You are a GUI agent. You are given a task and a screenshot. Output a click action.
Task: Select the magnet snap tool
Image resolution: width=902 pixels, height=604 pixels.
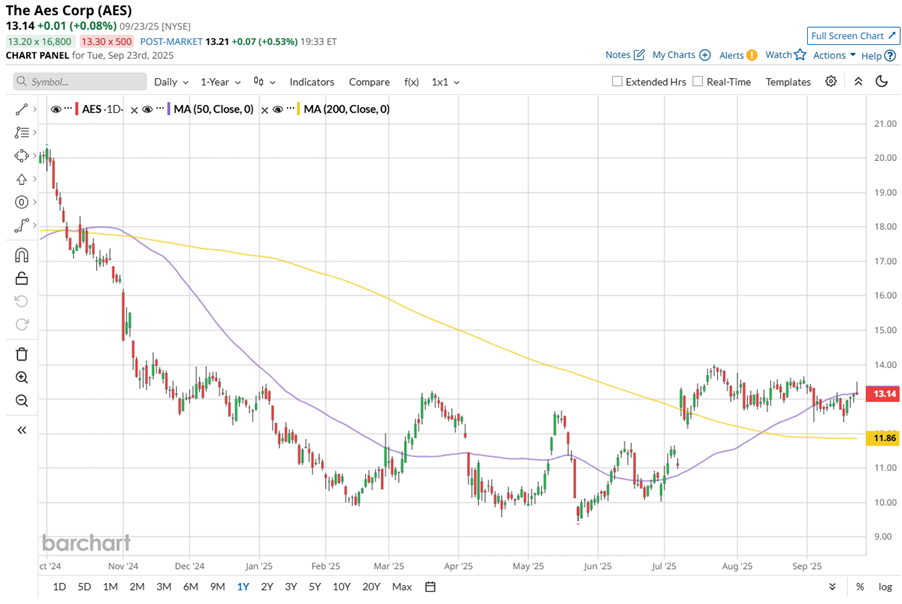[21, 255]
